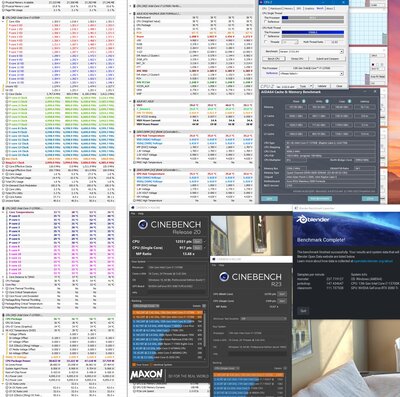Click the AIDA64 Write benchmark info icon
Viewport: 400px width, 397px height.
pyautogui.click(x=327, y=101)
